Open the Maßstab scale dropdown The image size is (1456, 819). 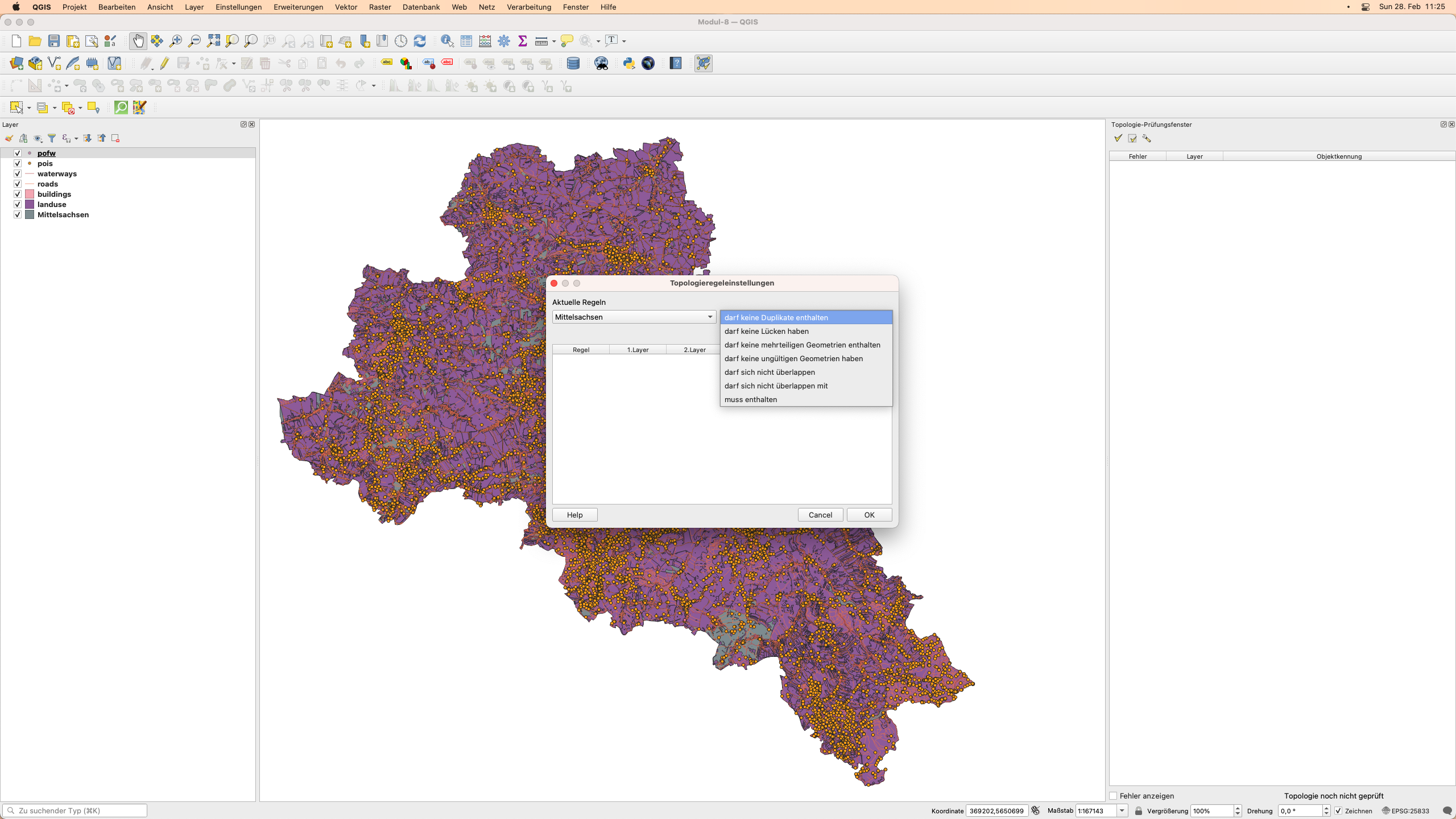coord(1122,810)
